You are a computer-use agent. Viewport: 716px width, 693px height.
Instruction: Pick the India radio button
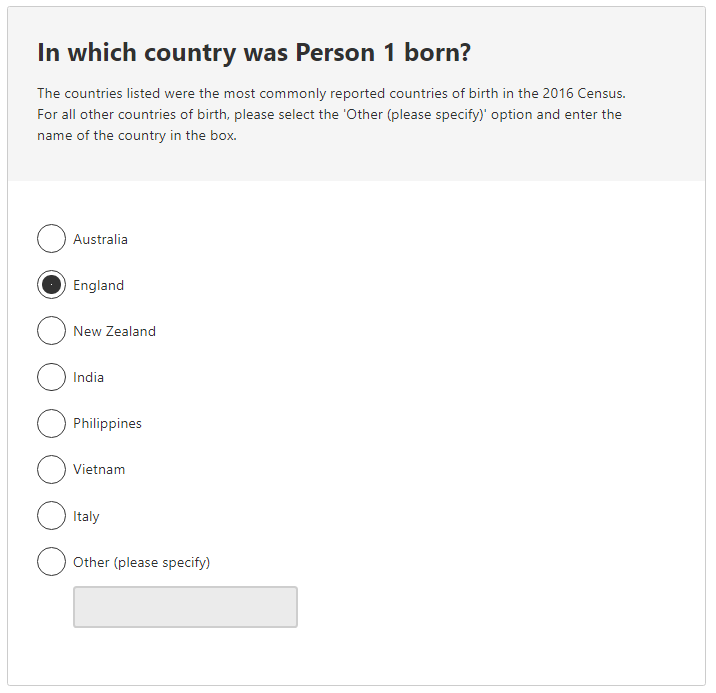coord(51,377)
